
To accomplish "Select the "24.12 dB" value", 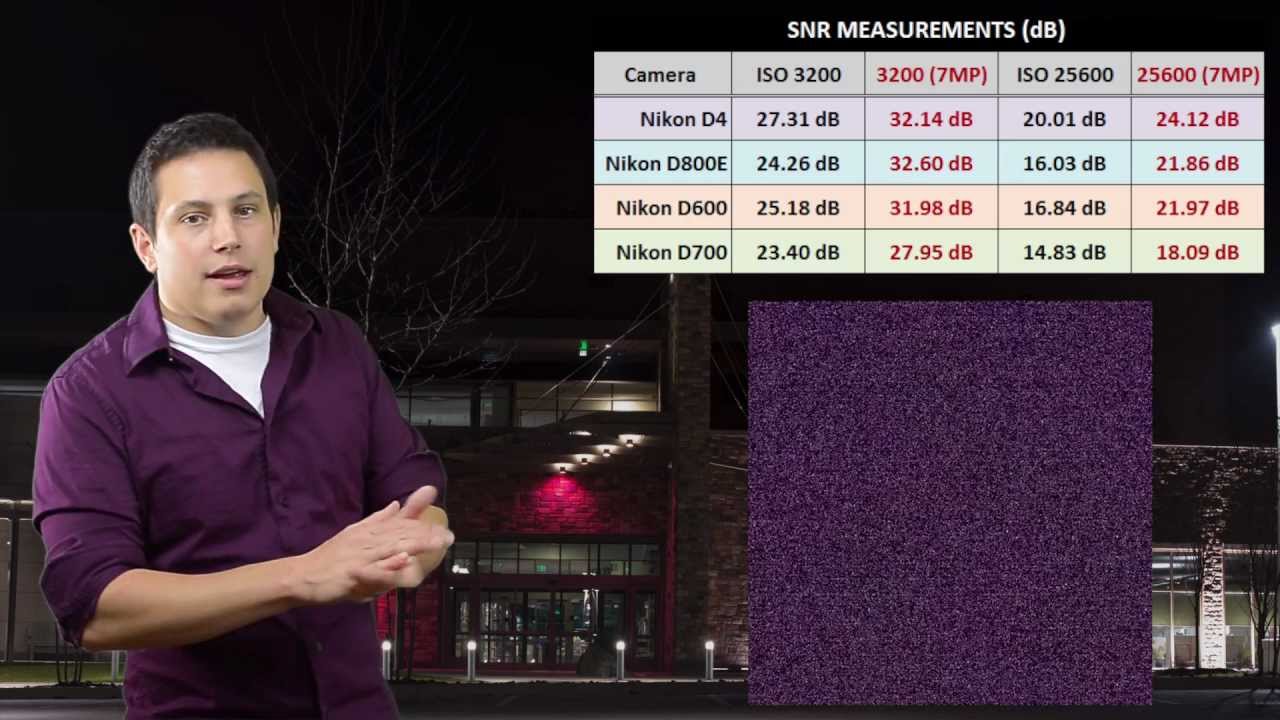I will [1198, 119].
